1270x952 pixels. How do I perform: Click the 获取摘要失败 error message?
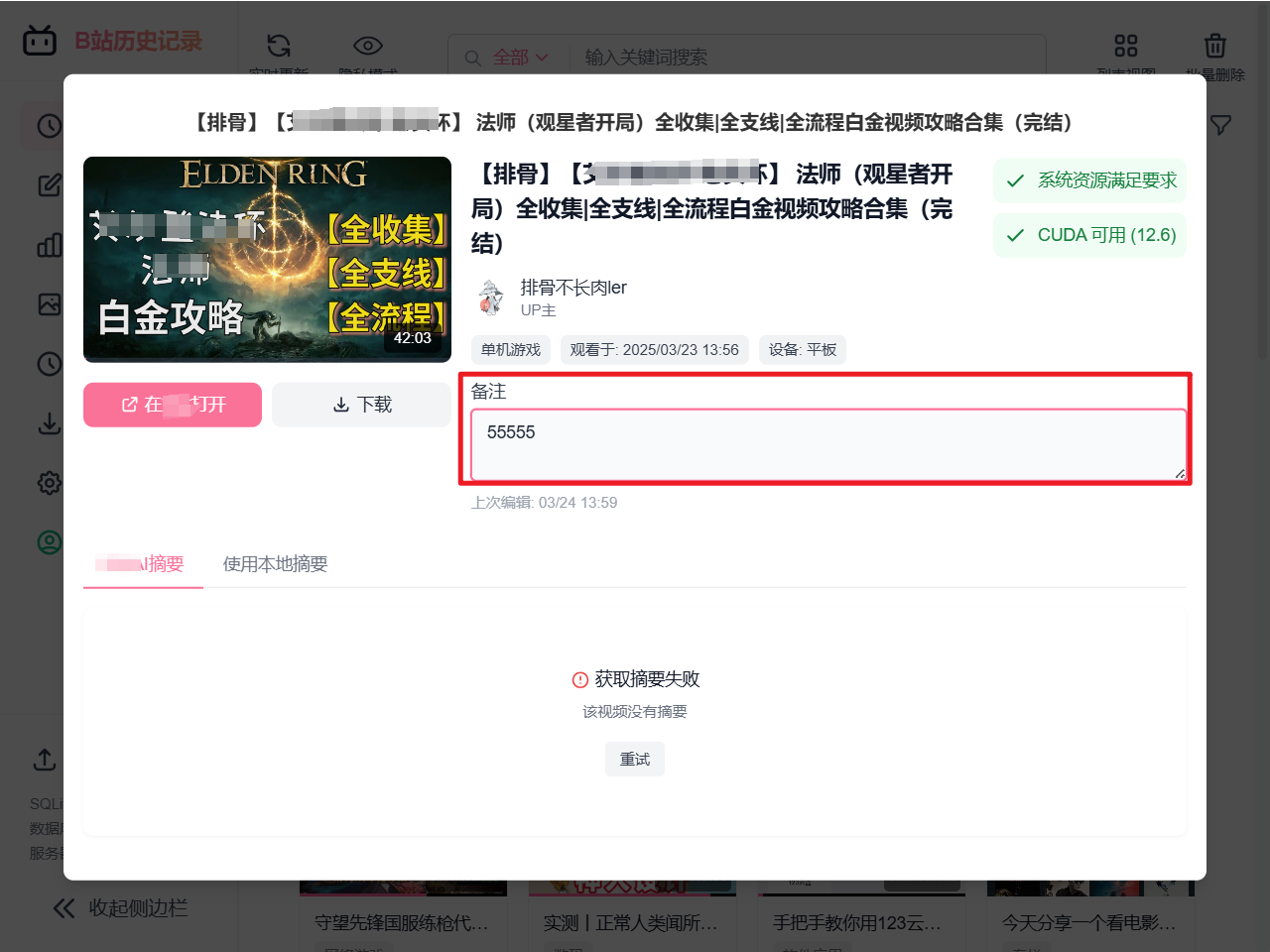pos(636,679)
